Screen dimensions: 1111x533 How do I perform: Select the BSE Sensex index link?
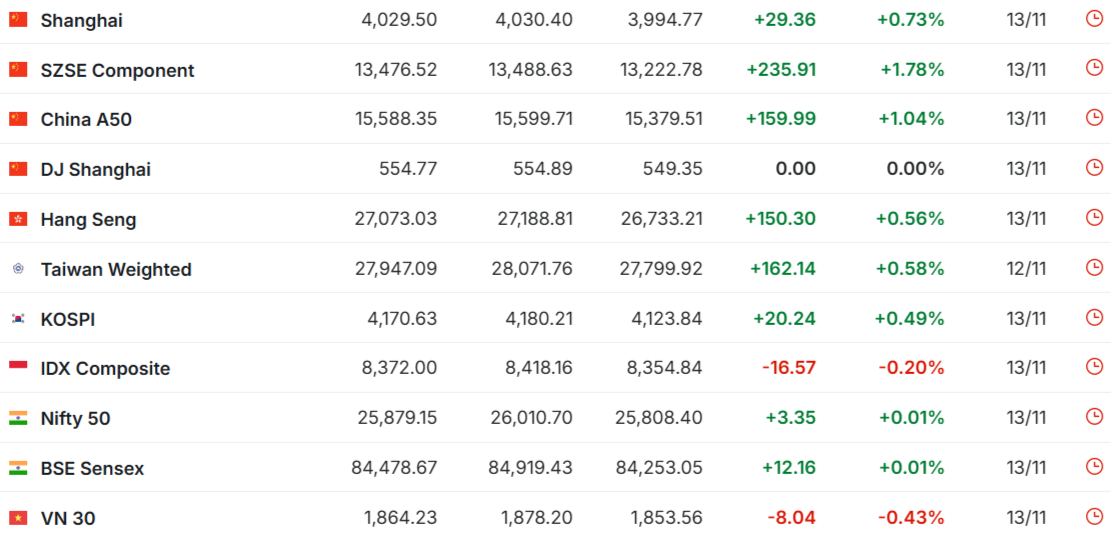click(x=92, y=469)
